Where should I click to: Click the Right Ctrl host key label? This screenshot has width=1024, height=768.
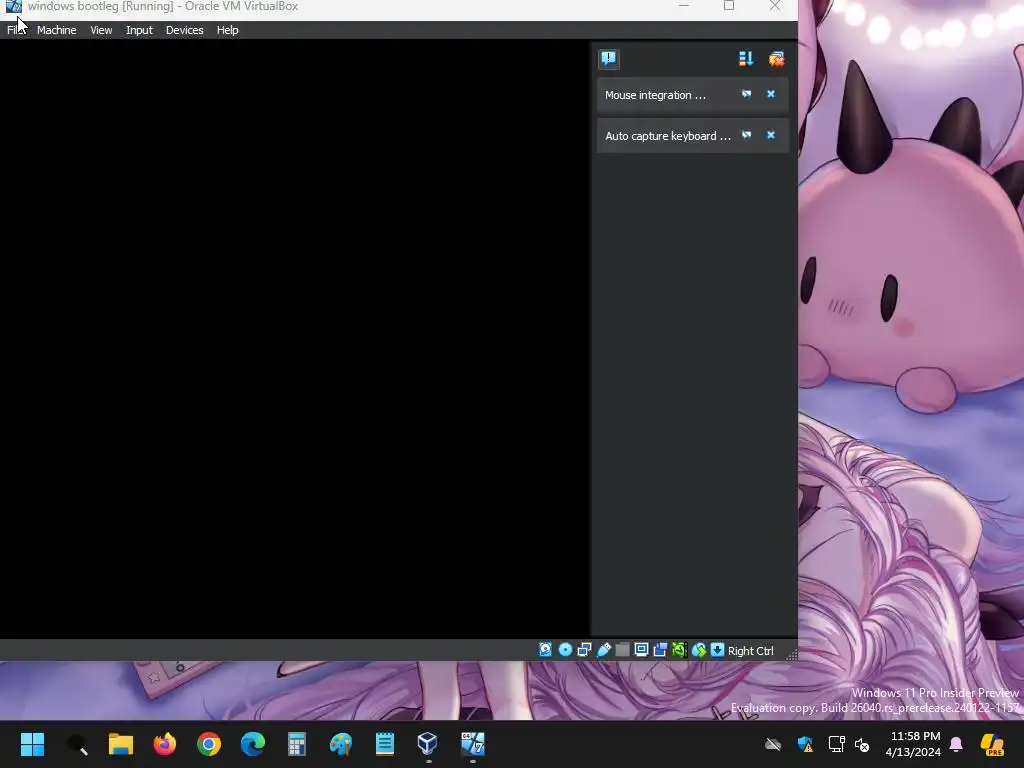(750, 651)
